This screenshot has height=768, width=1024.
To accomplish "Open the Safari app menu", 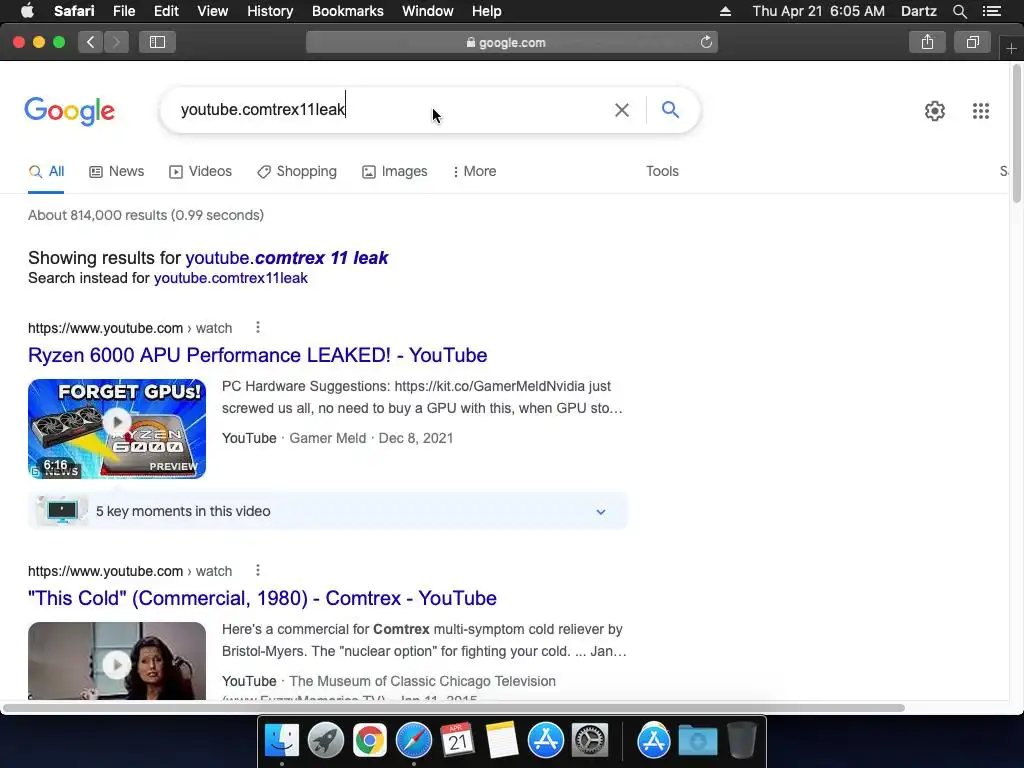I will [74, 11].
